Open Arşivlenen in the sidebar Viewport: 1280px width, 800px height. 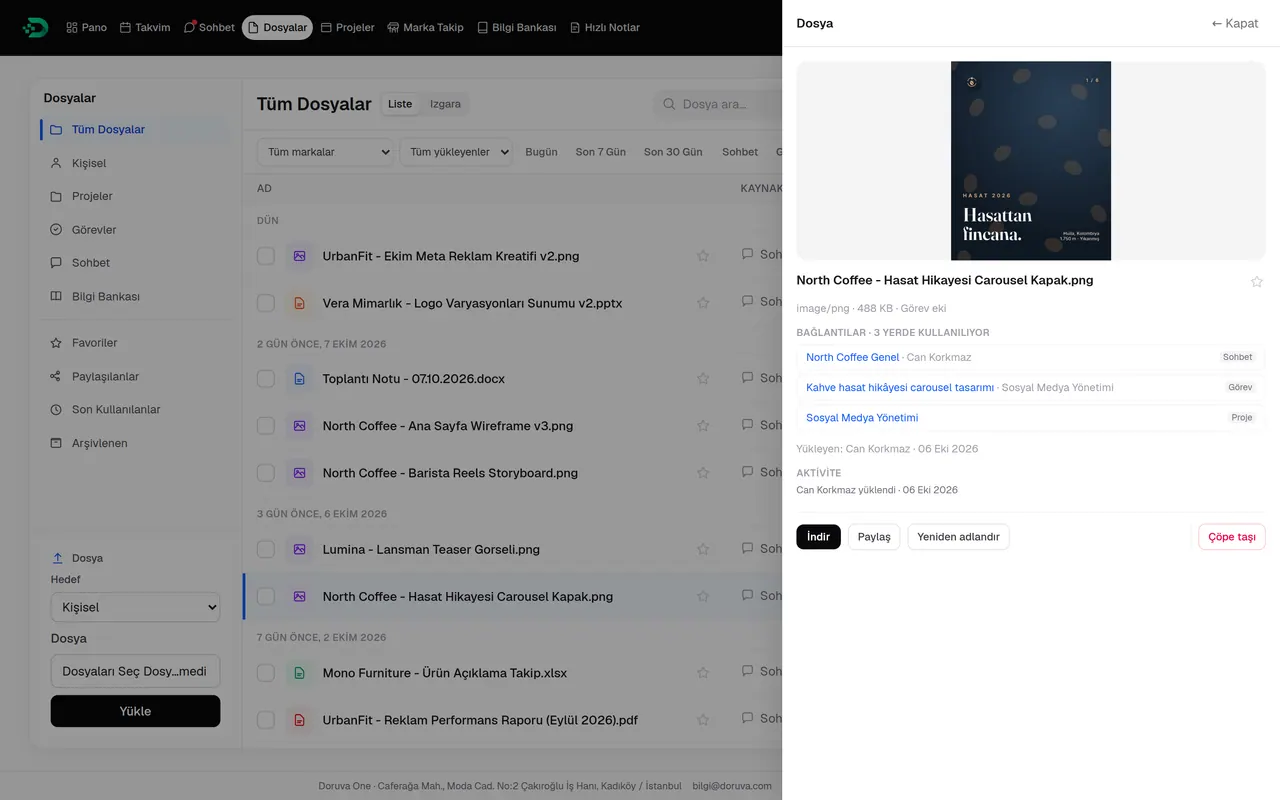pos(135,443)
